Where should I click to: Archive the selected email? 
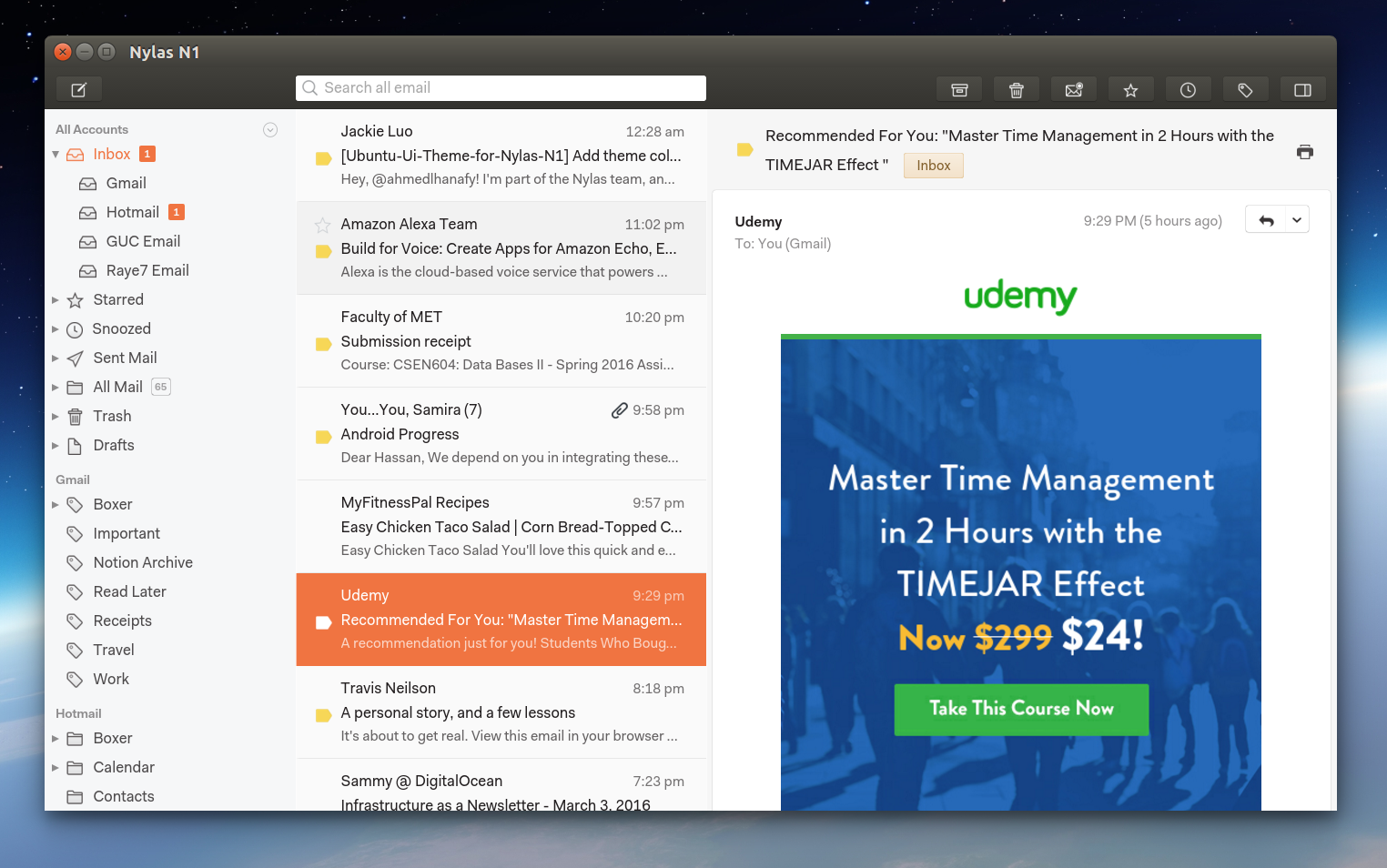959,89
